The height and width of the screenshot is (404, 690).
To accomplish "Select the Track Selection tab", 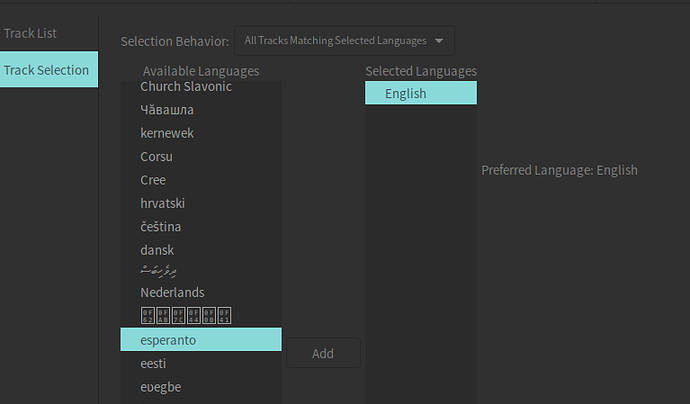I will pyautogui.click(x=46, y=70).
